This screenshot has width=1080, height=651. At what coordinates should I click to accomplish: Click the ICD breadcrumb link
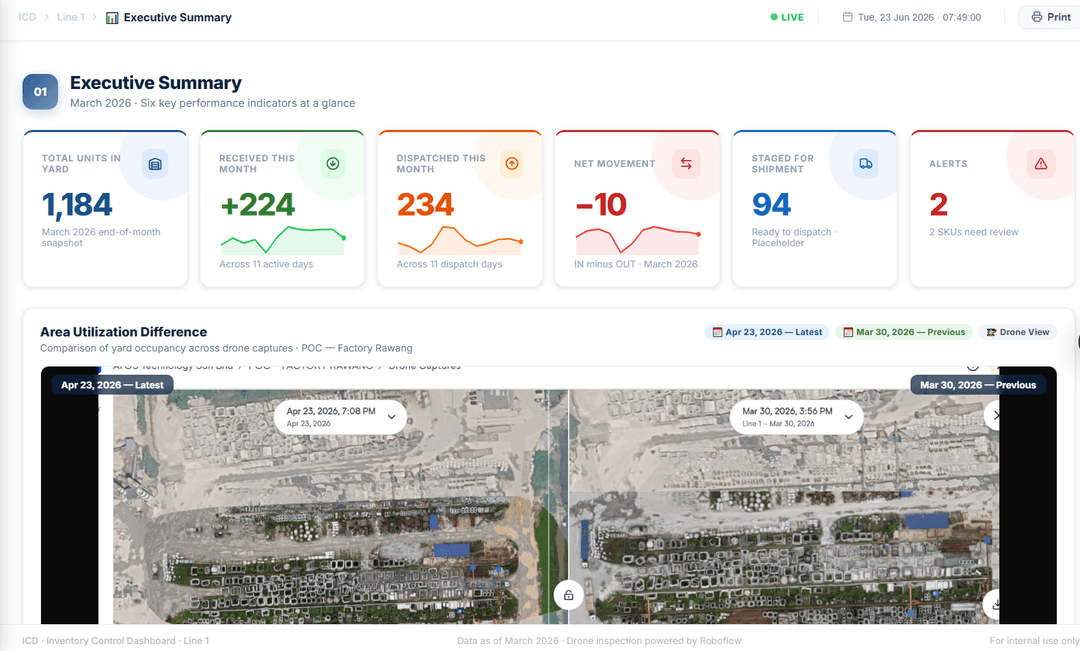(28, 17)
